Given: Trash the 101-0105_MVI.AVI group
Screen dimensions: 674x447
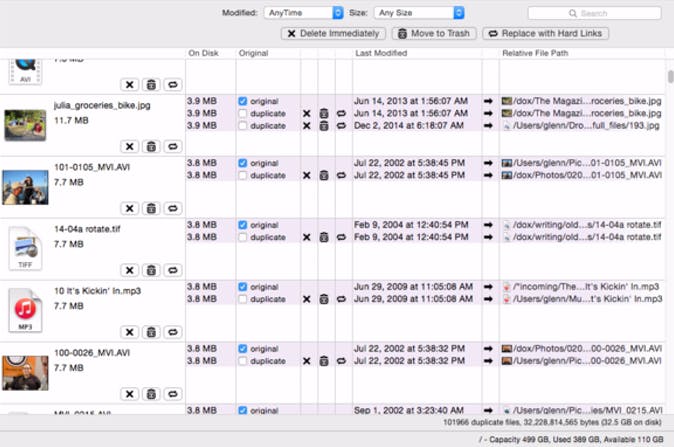Looking at the screenshot, I should pyautogui.click(x=151, y=208).
